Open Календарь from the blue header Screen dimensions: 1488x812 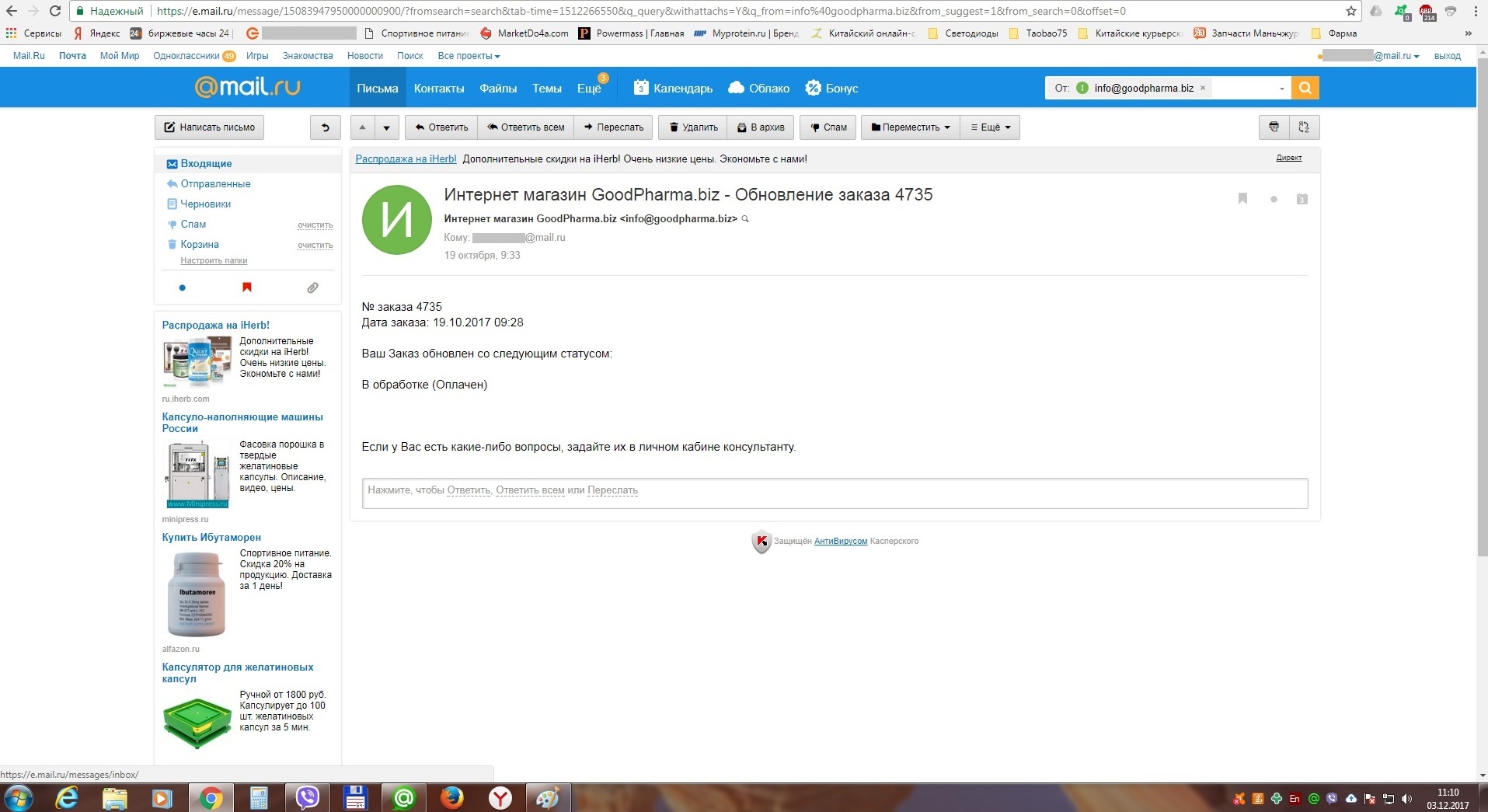click(x=673, y=89)
